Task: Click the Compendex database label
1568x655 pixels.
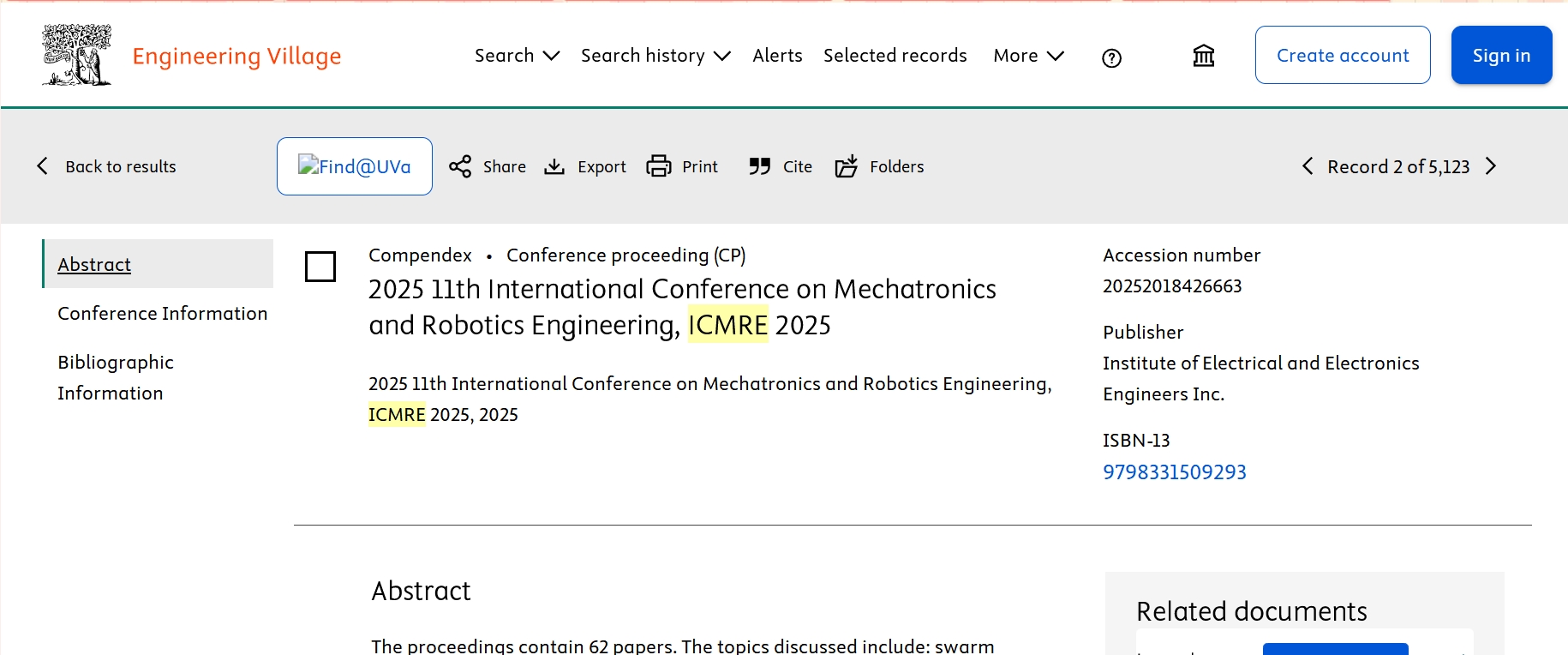Action: click(420, 255)
